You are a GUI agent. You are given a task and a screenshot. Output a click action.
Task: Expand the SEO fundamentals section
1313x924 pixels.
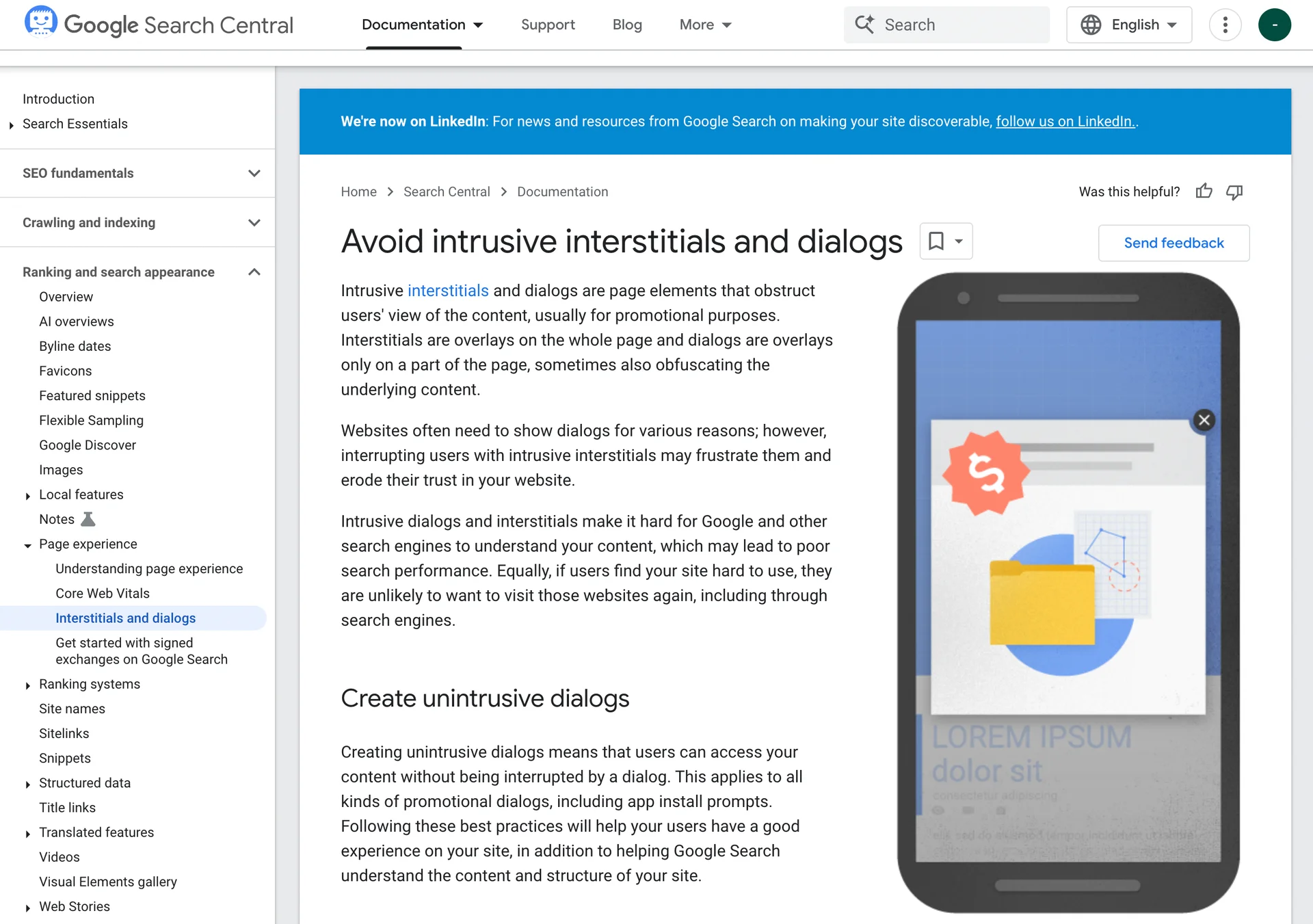tap(254, 173)
